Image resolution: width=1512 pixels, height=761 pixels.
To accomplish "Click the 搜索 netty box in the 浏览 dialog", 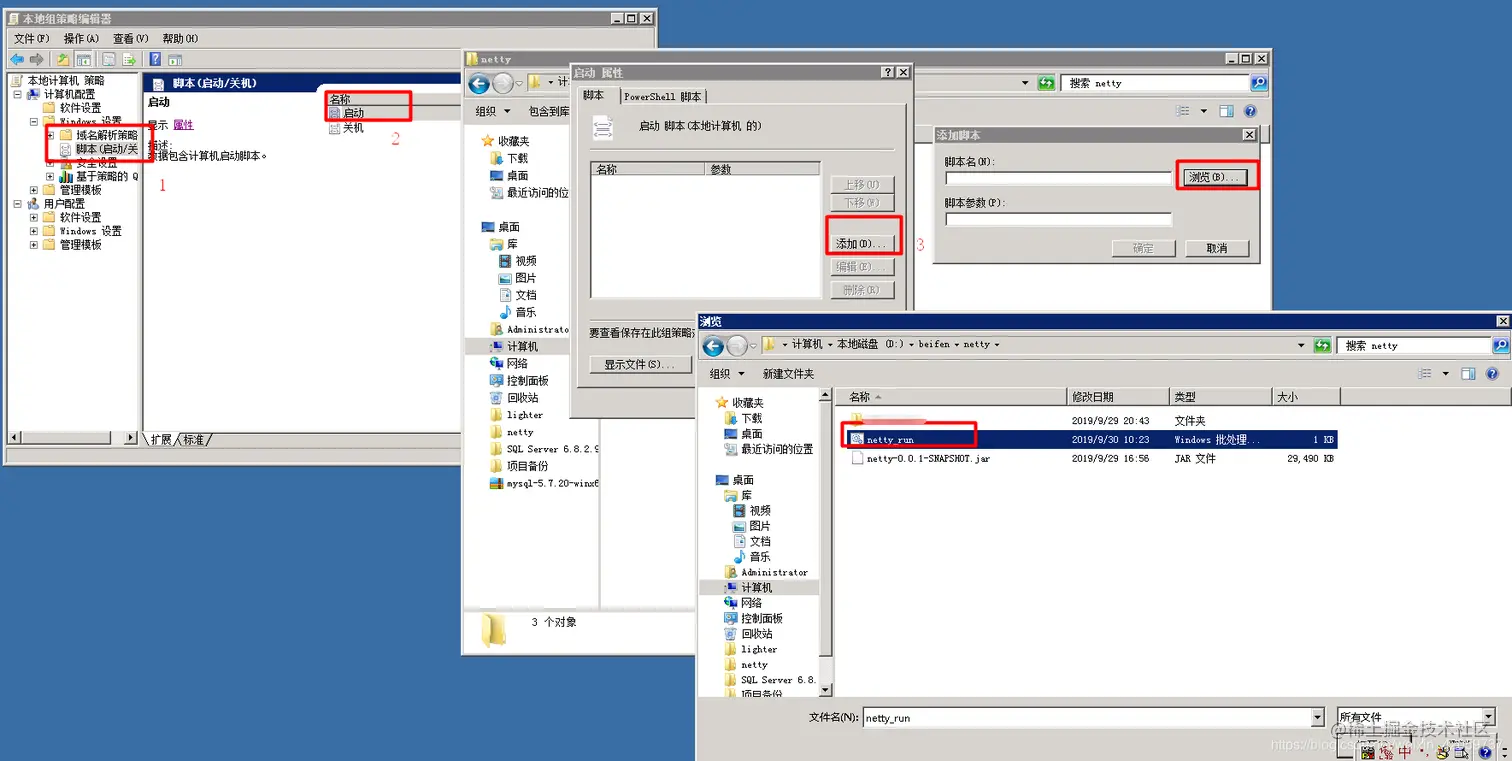I will (x=1414, y=345).
